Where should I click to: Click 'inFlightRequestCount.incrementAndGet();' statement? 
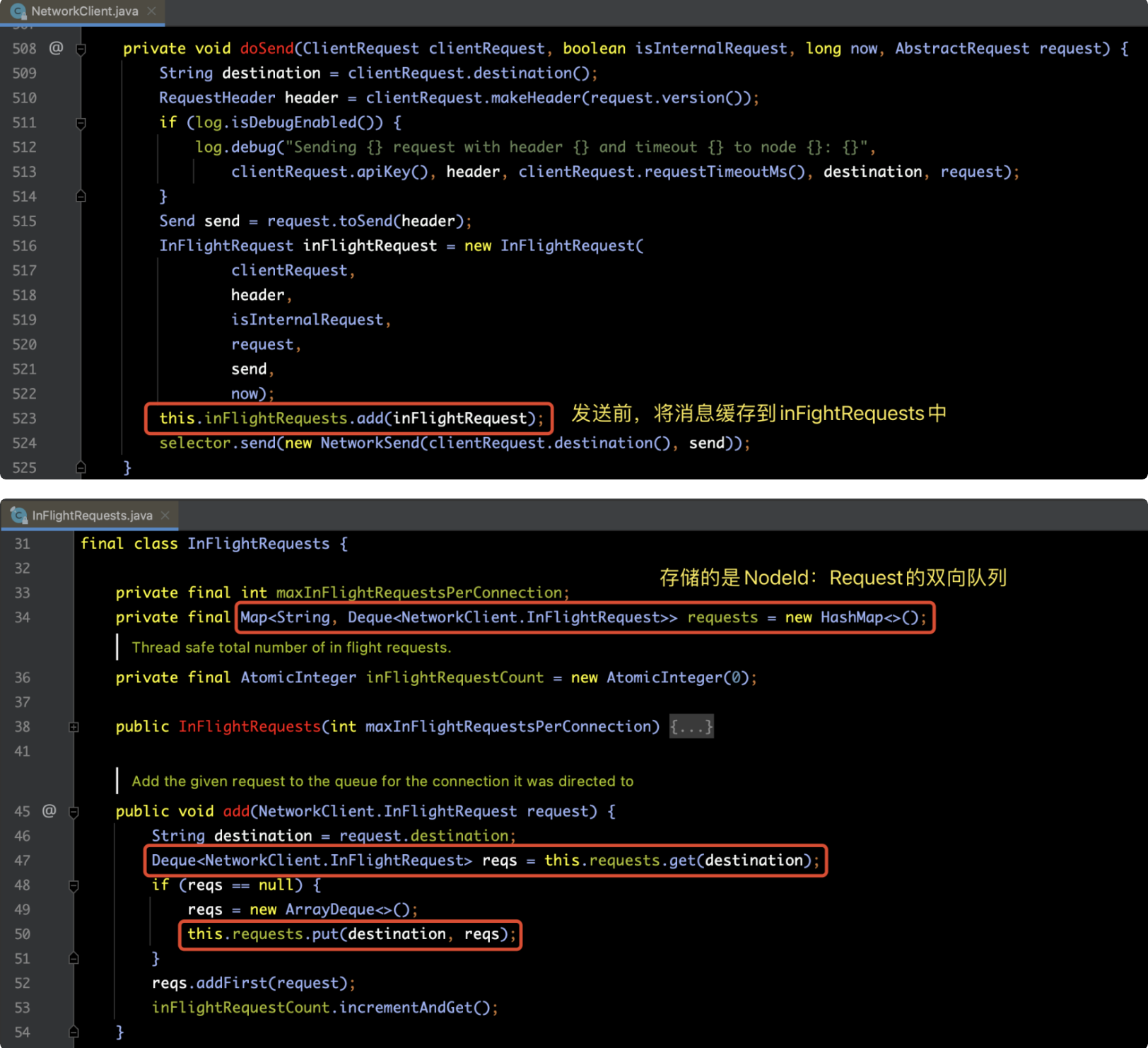(325, 1008)
